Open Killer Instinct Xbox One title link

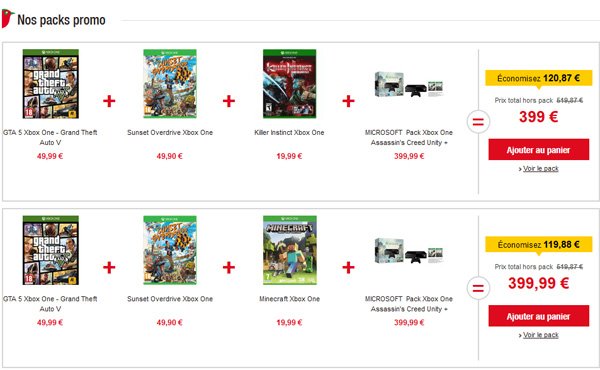point(289,133)
